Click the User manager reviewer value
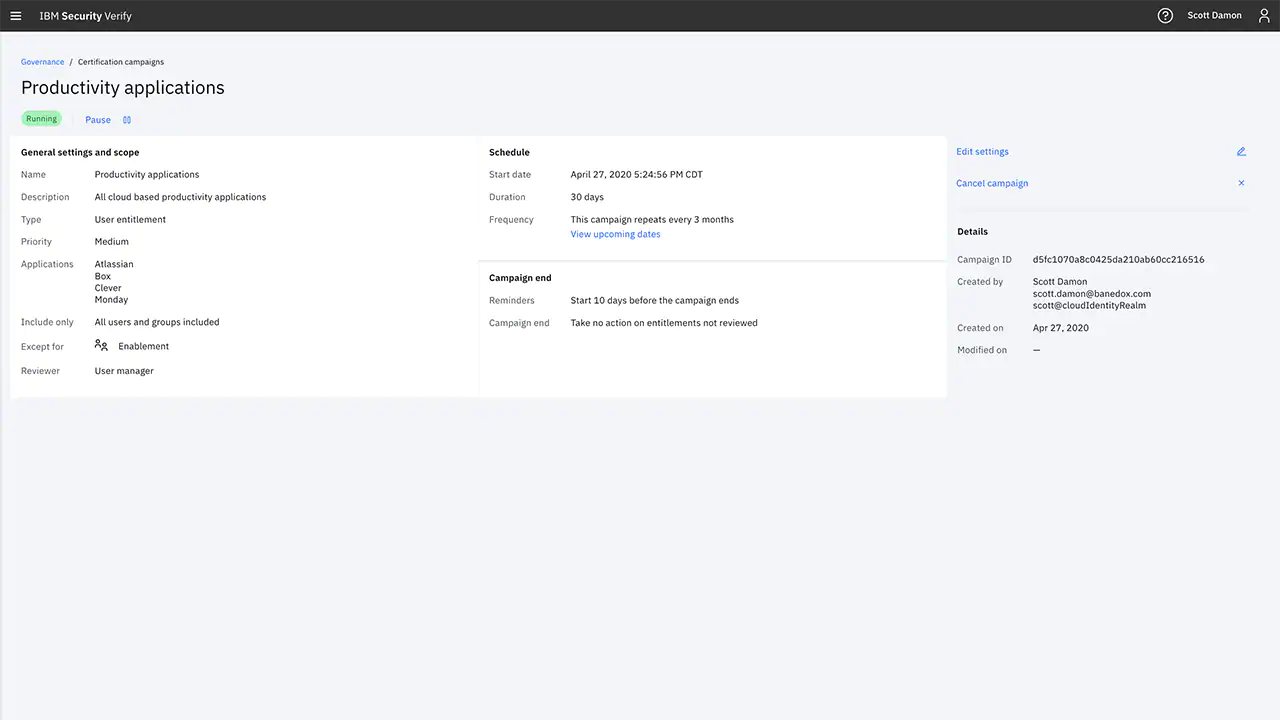This screenshot has width=1280, height=720. (124, 371)
